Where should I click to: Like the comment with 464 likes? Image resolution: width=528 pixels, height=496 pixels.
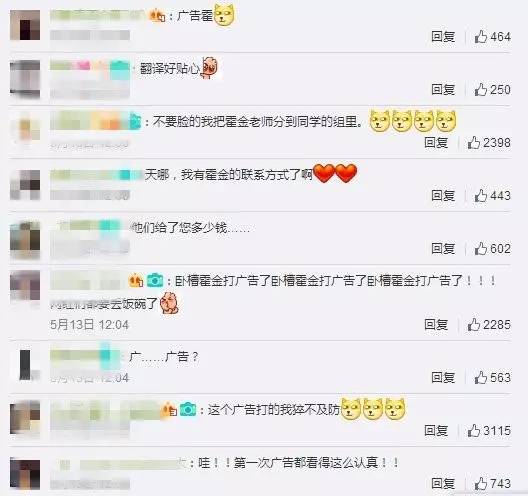tap(481, 36)
